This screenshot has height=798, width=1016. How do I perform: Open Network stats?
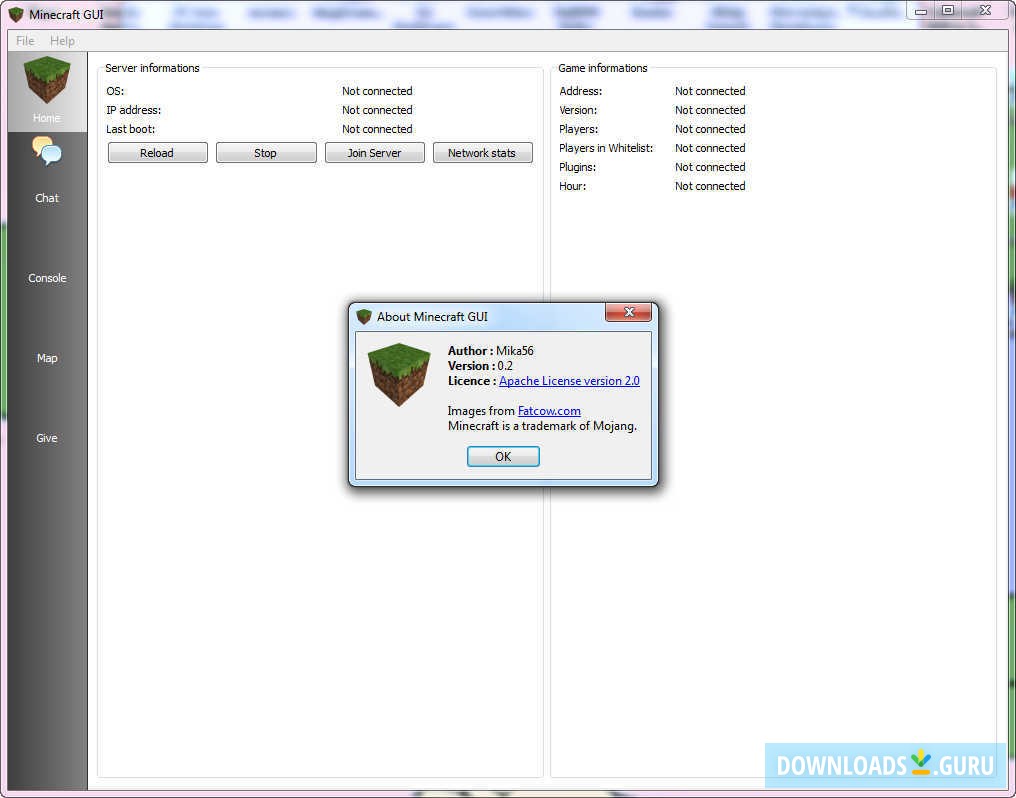point(482,152)
